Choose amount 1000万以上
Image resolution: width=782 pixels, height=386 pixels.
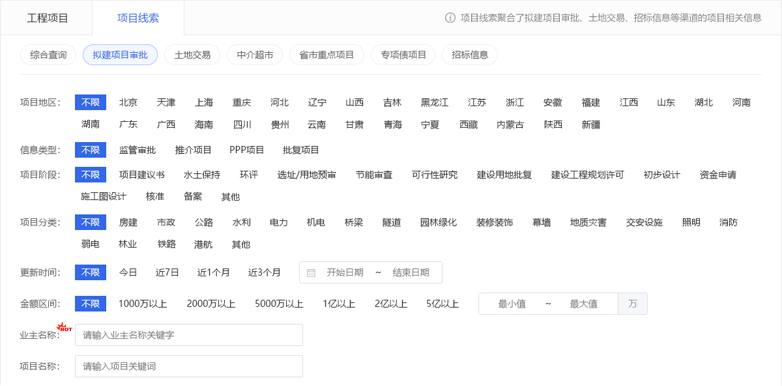(x=143, y=304)
